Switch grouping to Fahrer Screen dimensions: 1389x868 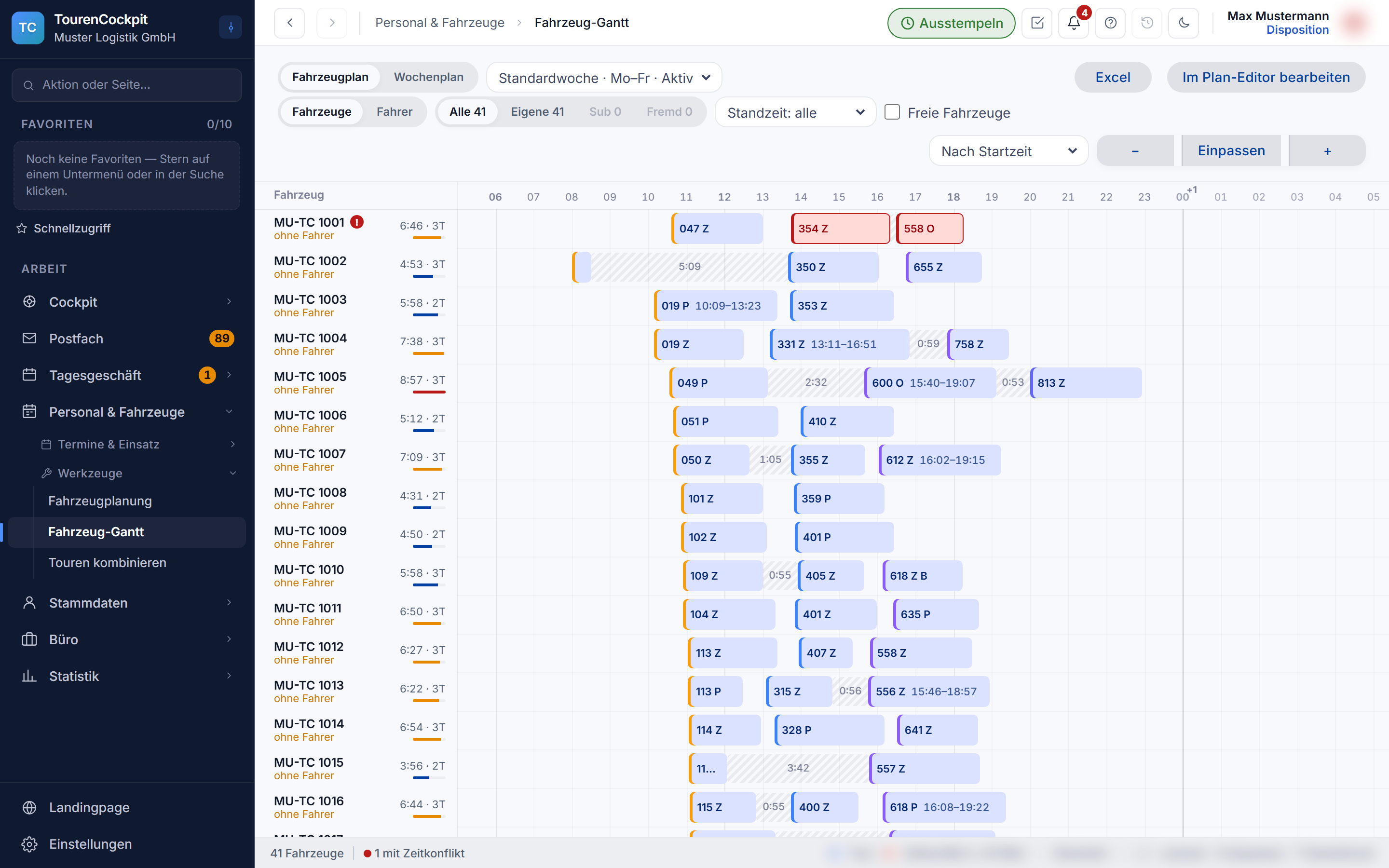tap(395, 111)
